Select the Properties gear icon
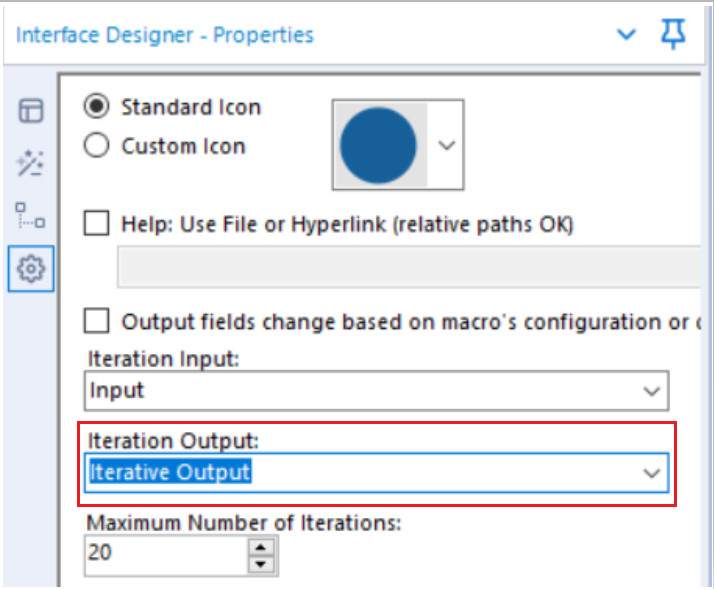The height and width of the screenshot is (589, 714). pyautogui.click(x=31, y=269)
